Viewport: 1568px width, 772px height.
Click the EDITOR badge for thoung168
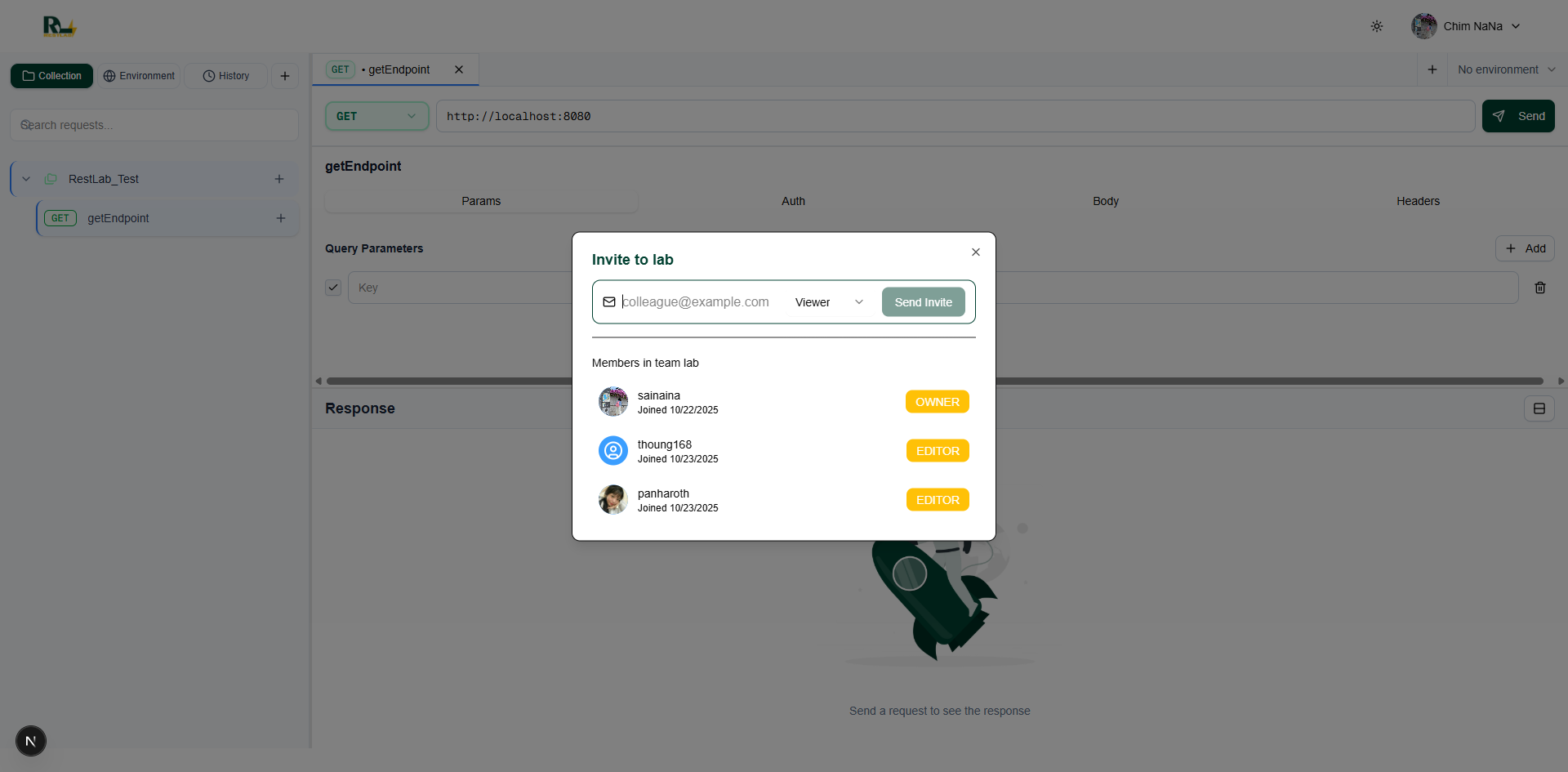coord(938,451)
